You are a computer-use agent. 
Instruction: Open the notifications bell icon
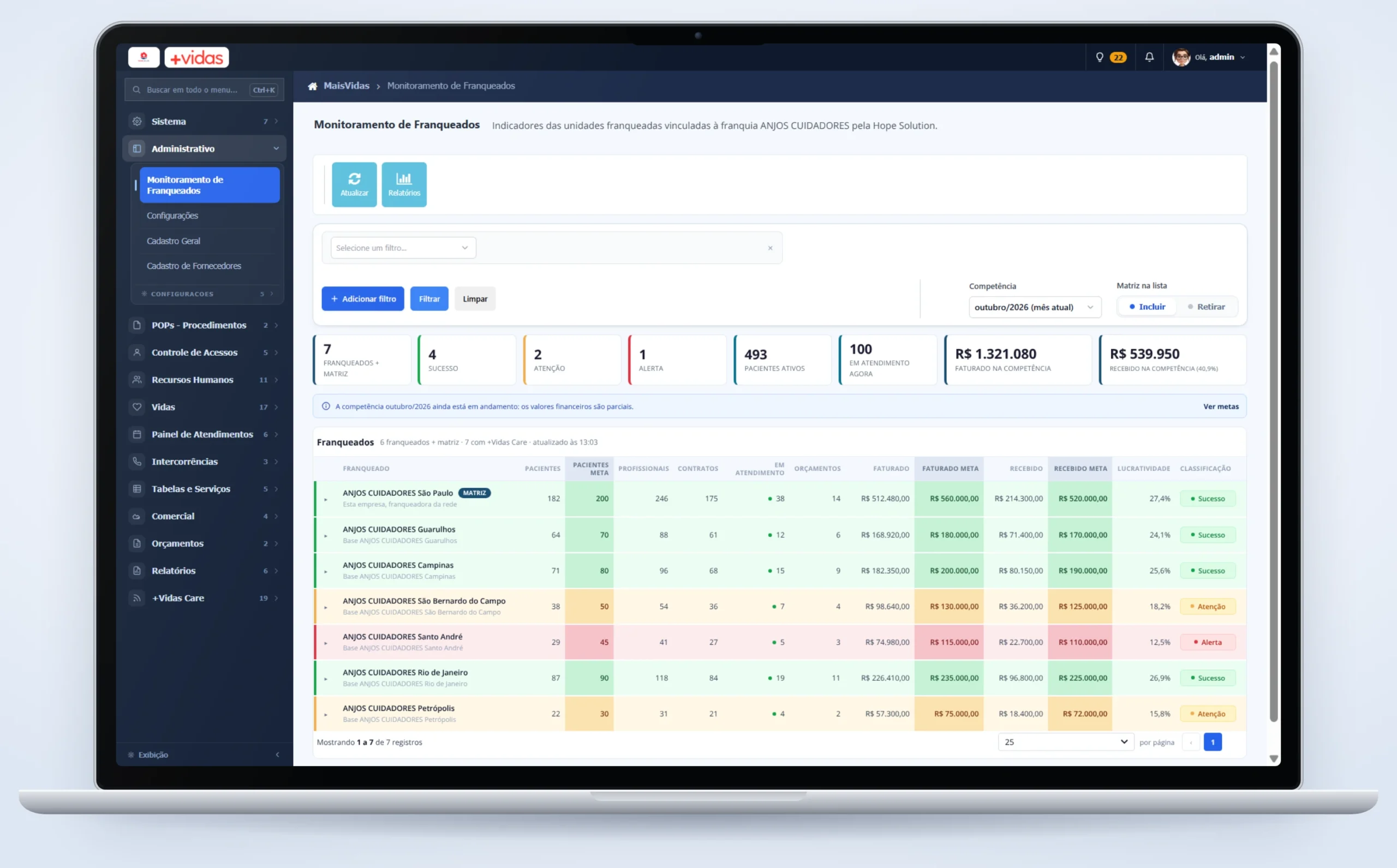[1149, 57]
